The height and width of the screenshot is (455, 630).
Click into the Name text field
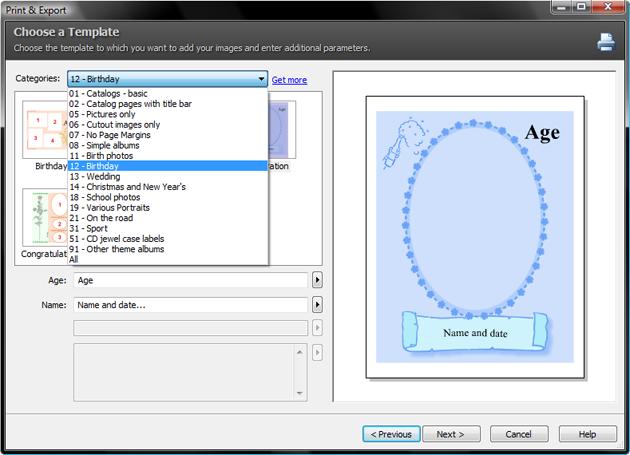point(191,305)
